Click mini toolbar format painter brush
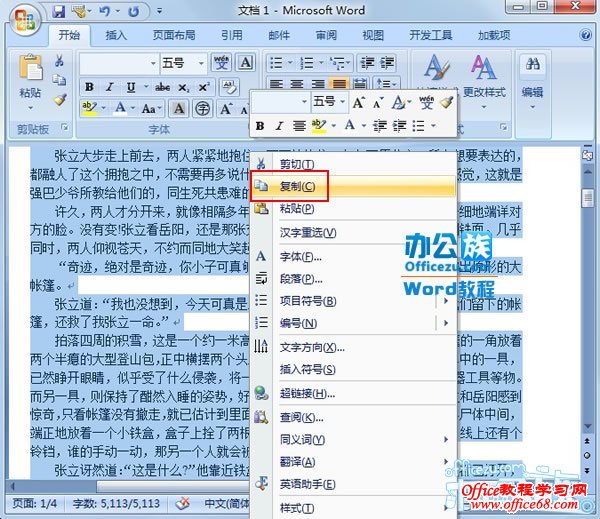The image size is (600, 519). 446,102
